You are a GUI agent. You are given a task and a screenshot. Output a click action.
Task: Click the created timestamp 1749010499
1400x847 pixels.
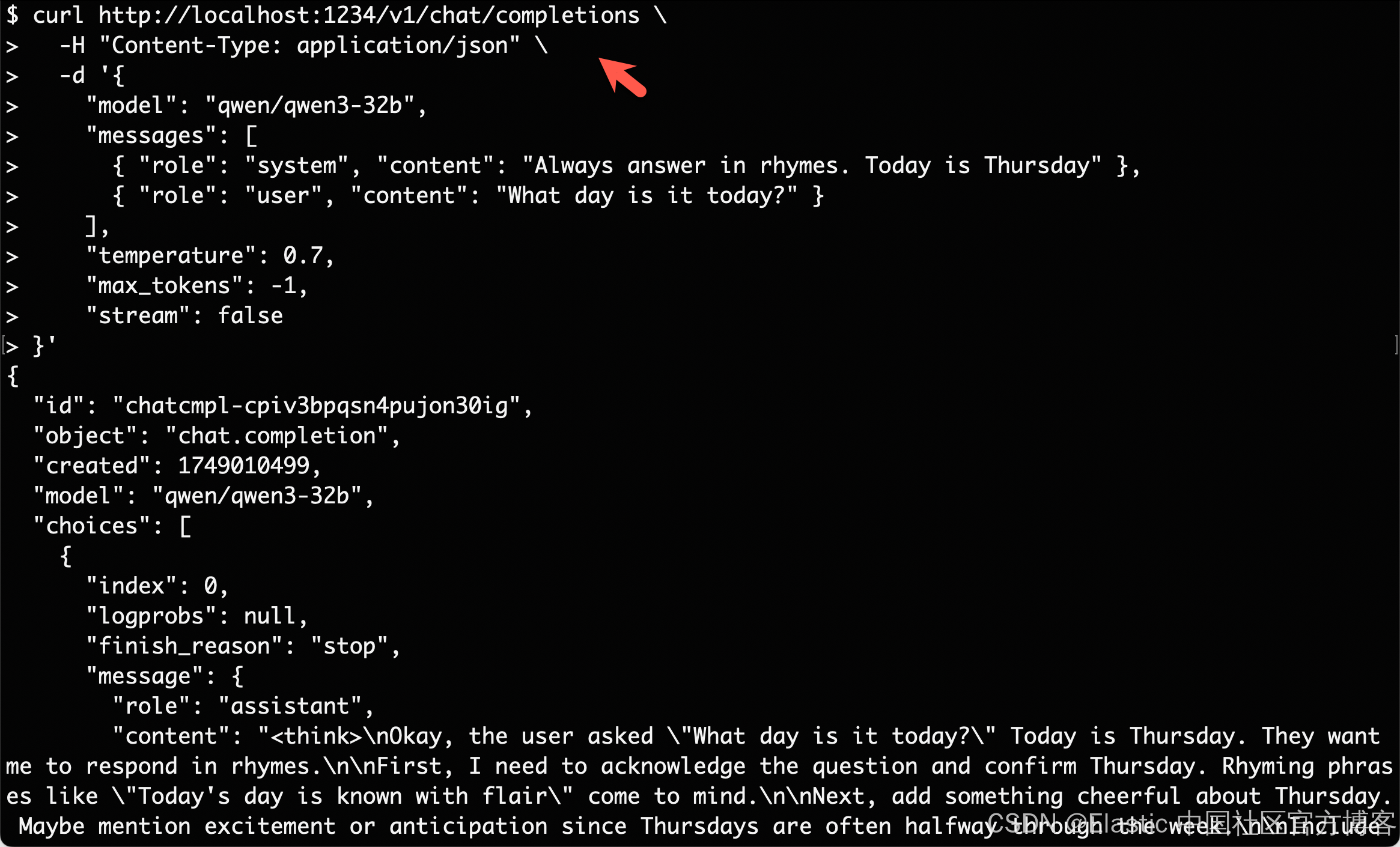(243, 466)
